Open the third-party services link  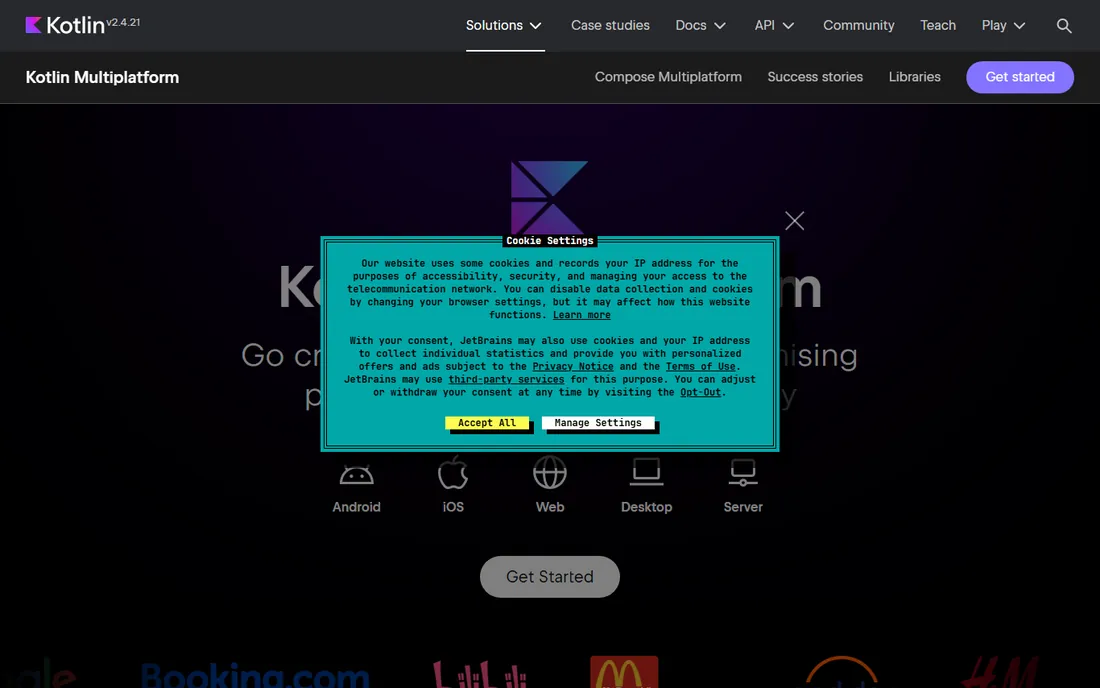[x=506, y=379]
